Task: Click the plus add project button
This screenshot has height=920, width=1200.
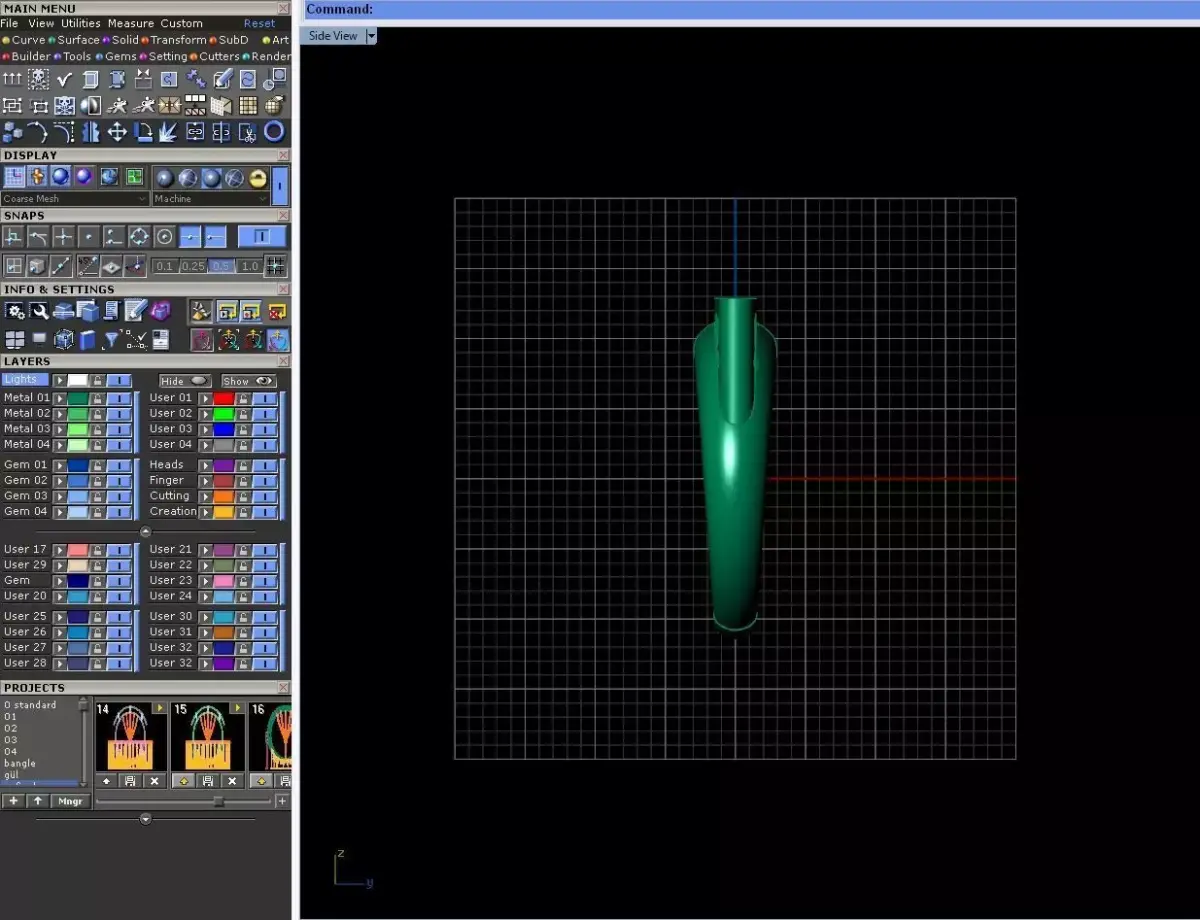Action: tap(13, 801)
